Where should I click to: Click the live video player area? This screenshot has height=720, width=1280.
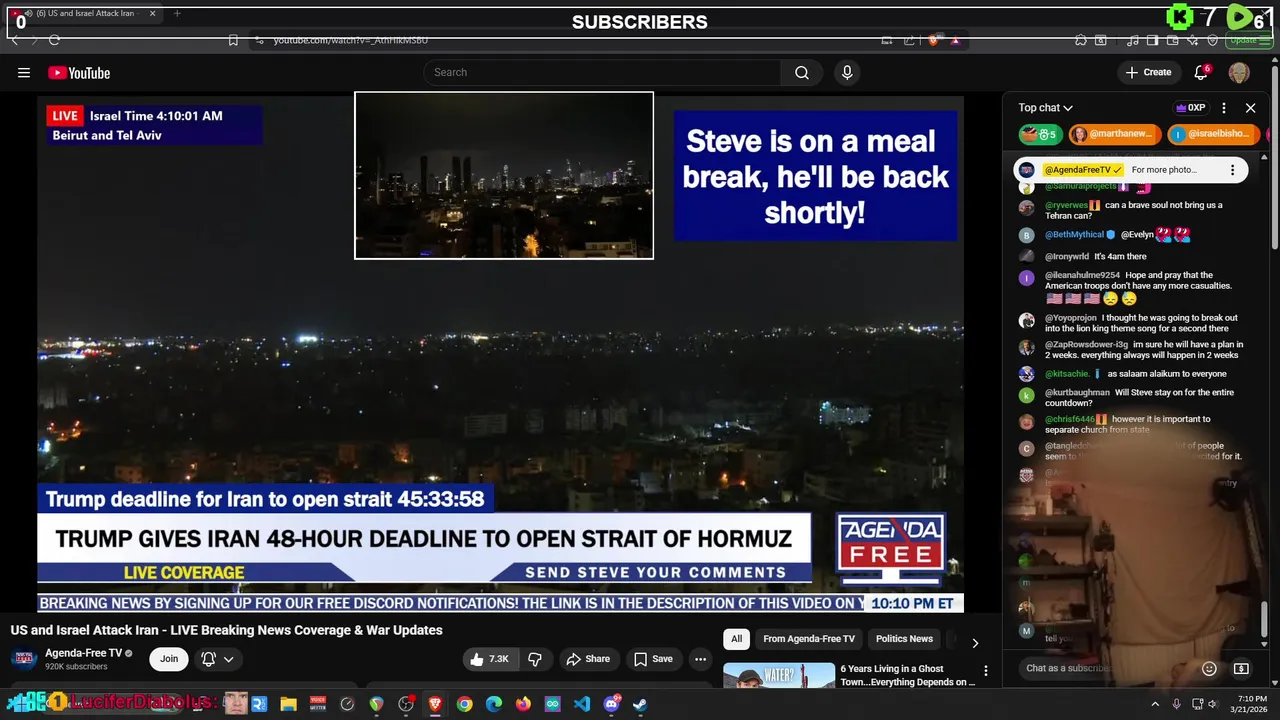coord(500,354)
